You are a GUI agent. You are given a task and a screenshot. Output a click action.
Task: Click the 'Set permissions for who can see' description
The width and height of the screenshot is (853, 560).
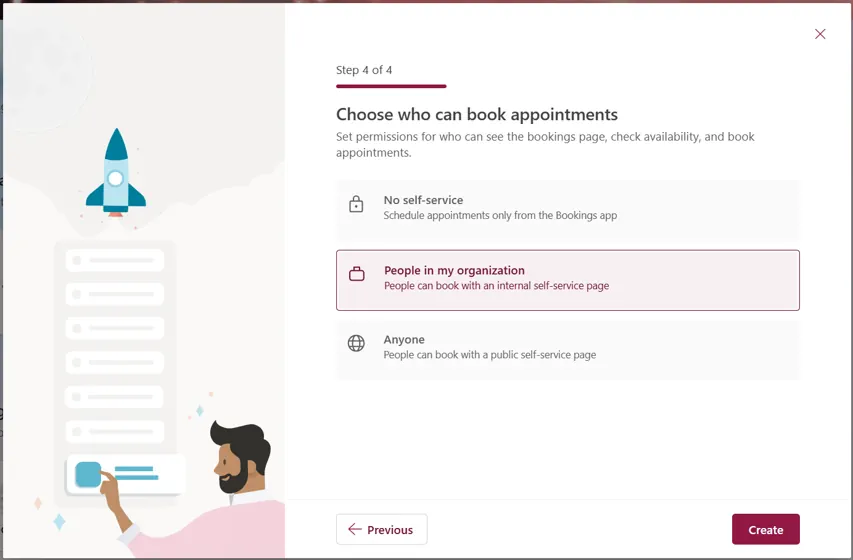(x=545, y=144)
